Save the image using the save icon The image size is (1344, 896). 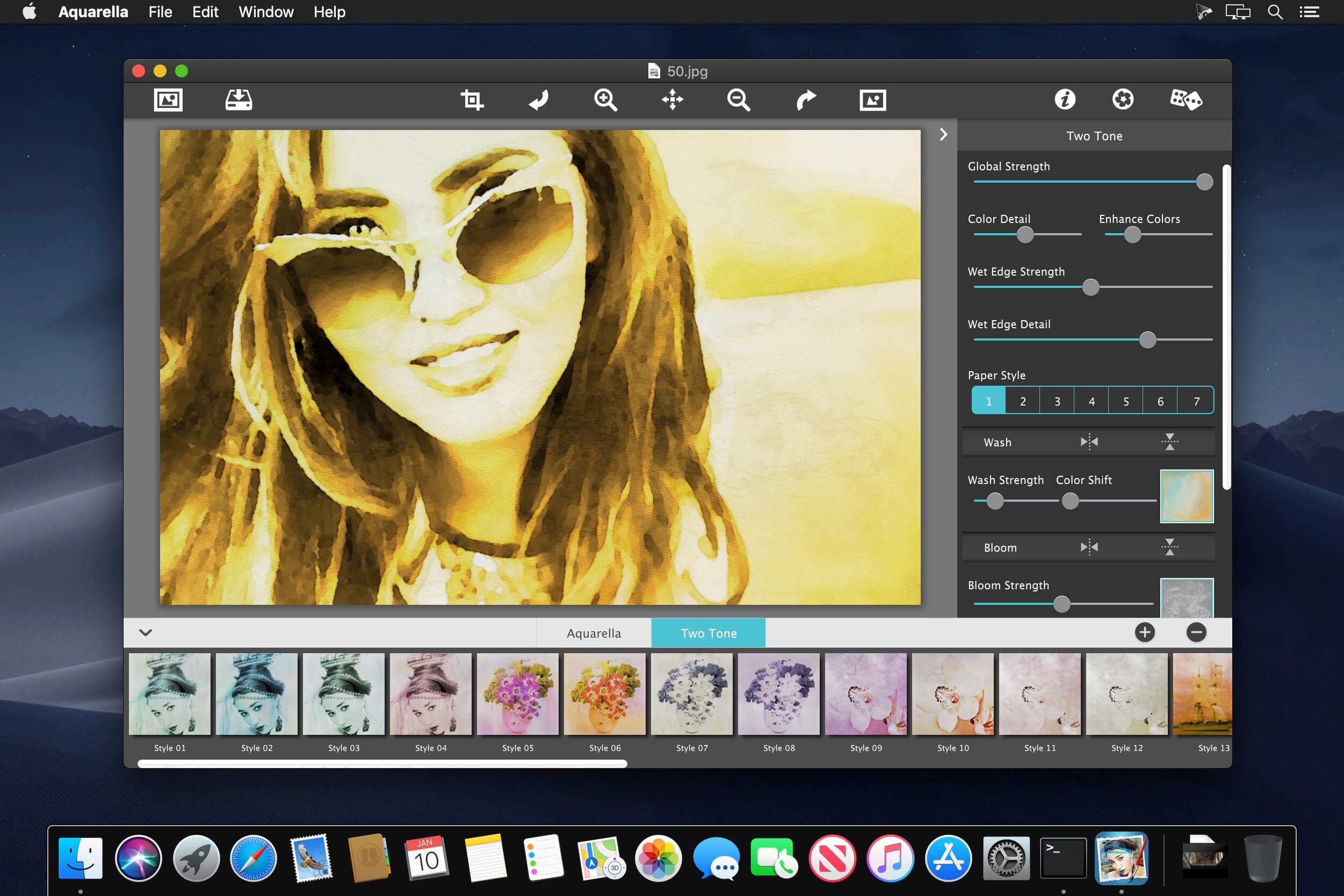click(x=239, y=100)
